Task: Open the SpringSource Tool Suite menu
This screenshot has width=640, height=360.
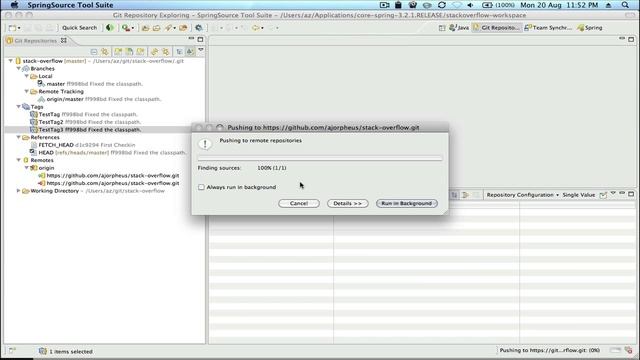Action: coord(70,5)
